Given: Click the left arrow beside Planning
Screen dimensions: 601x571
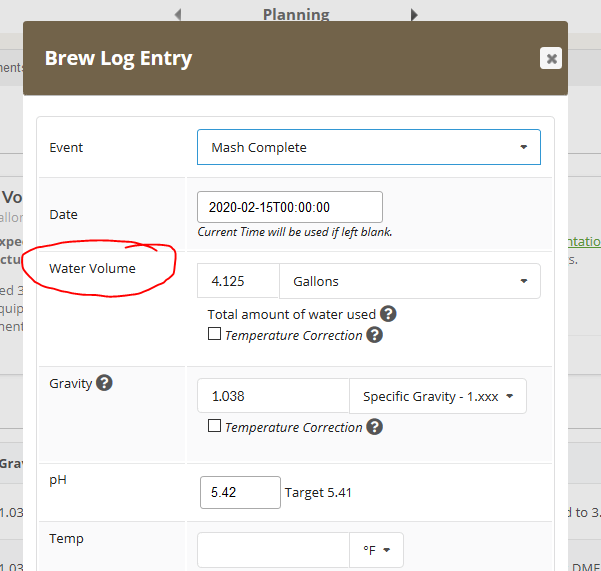Looking at the screenshot, I should pyautogui.click(x=178, y=14).
